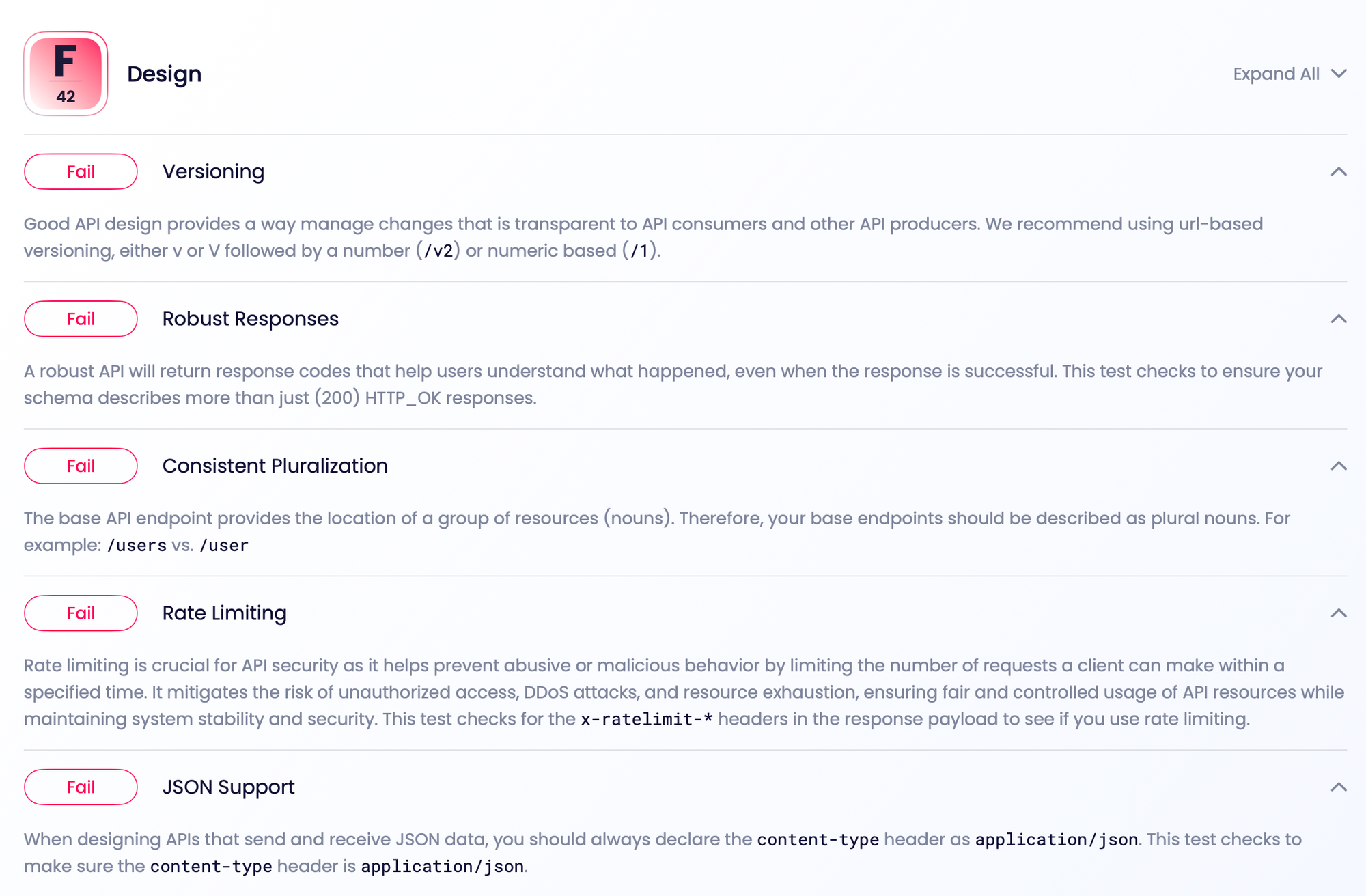Viewport: 1366px width, 896px height.
Task: Click the Fail badge beside Robust Responses
Action: pos(81,319)
